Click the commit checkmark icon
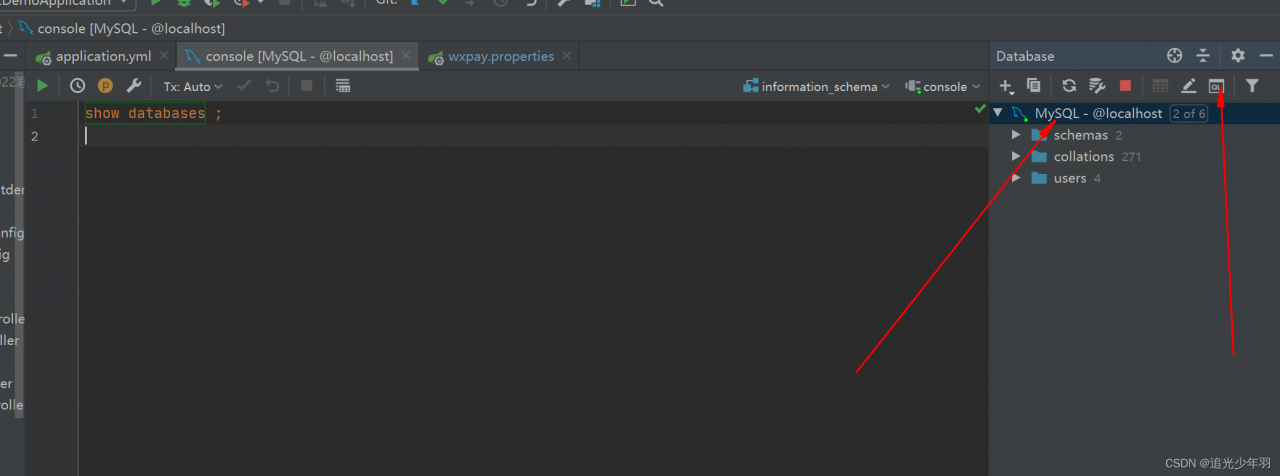The width and height of the screenshot is (1280, 476). pyautogui.click(x=244, y=86)
